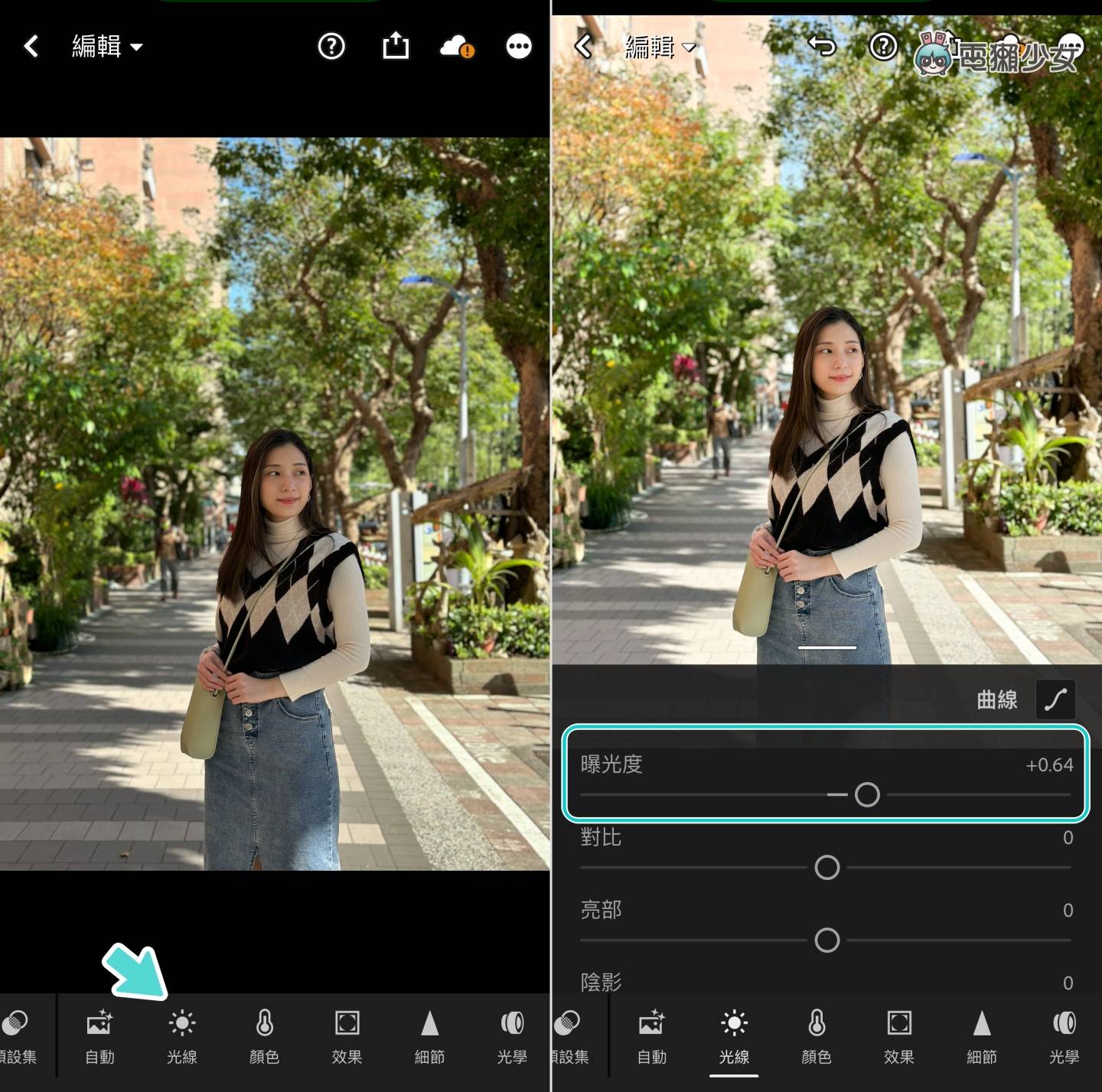Tap the photo preview in right screen
The image size is (1102, 1092).
tap(827, 340)
